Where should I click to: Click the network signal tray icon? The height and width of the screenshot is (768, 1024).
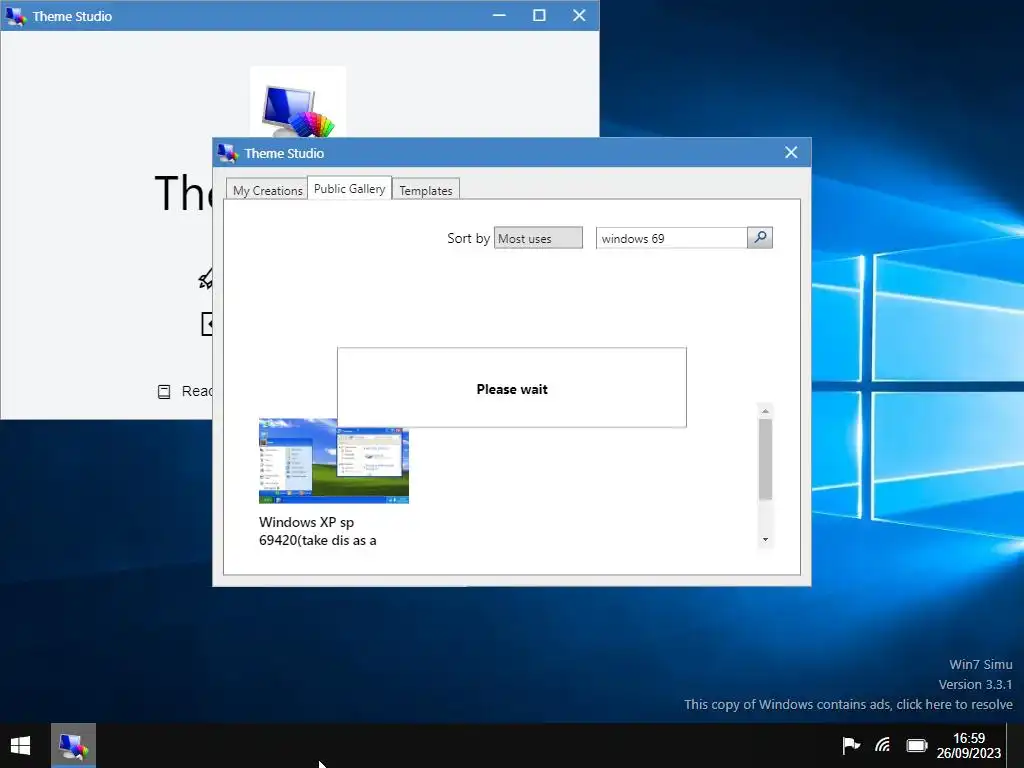[x=883, y=744]
